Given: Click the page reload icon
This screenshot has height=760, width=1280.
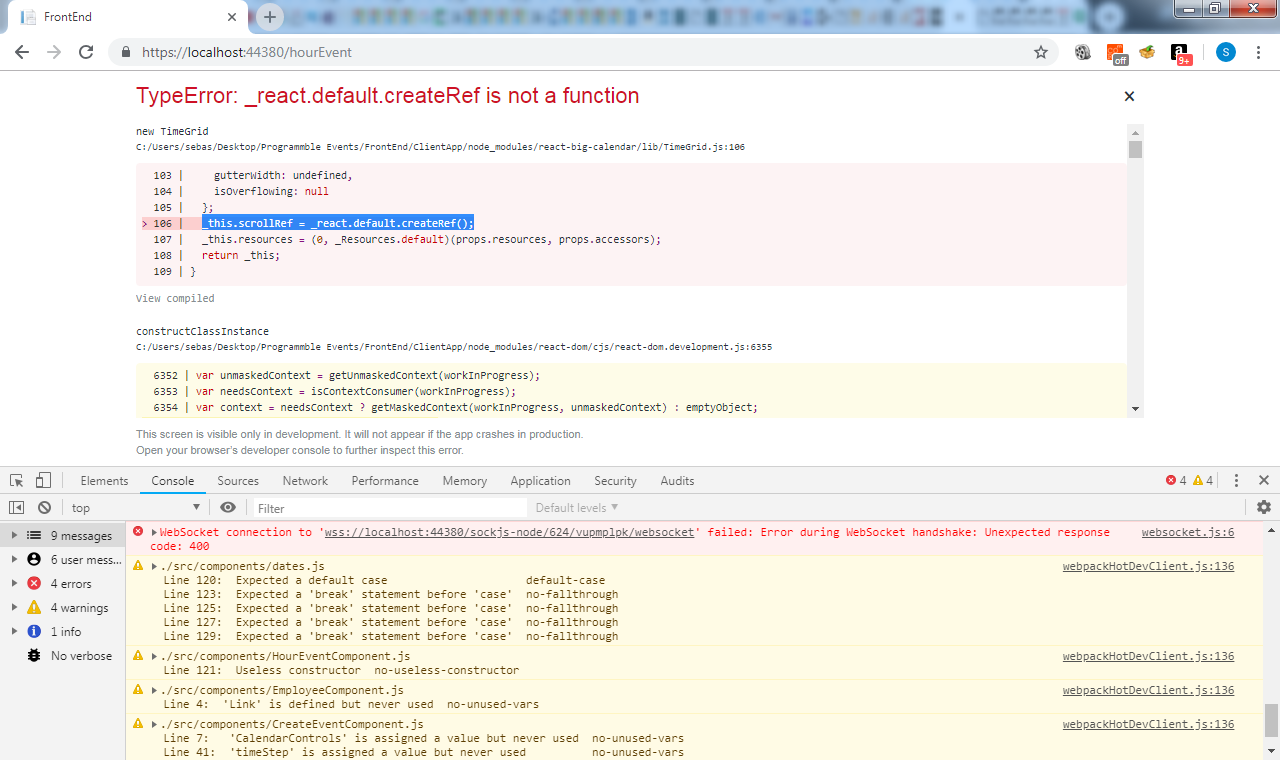Looking at the screenshot, I should pos(85,52).
